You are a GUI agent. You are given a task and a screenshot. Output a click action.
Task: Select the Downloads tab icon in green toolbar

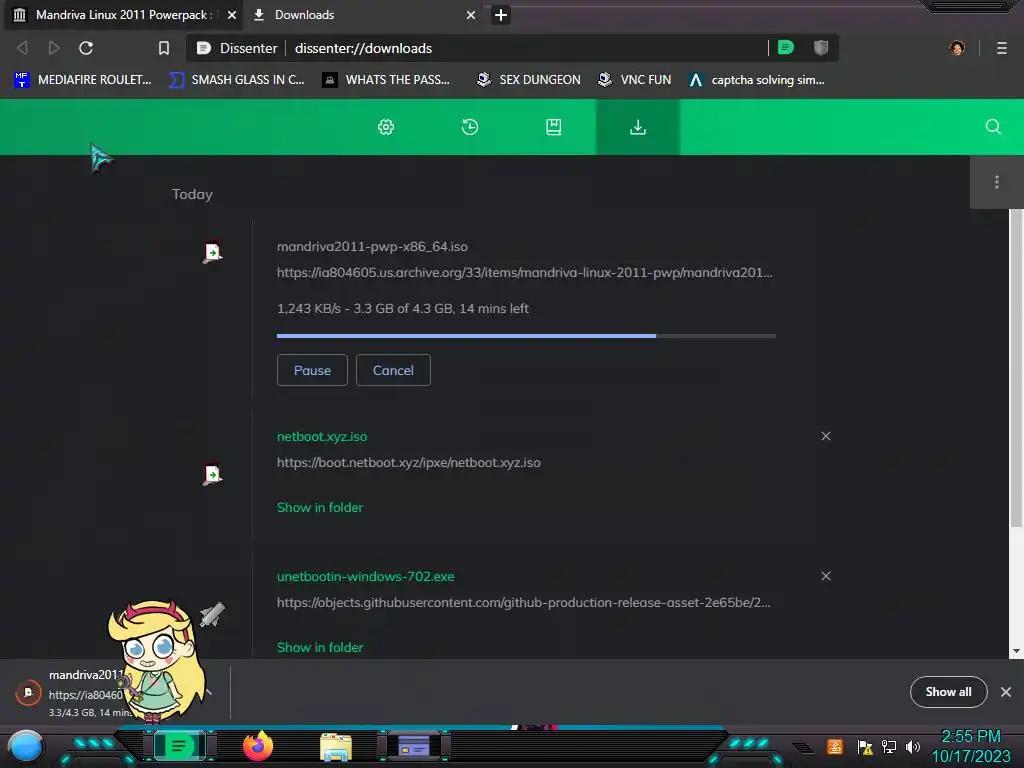(637, 127)
